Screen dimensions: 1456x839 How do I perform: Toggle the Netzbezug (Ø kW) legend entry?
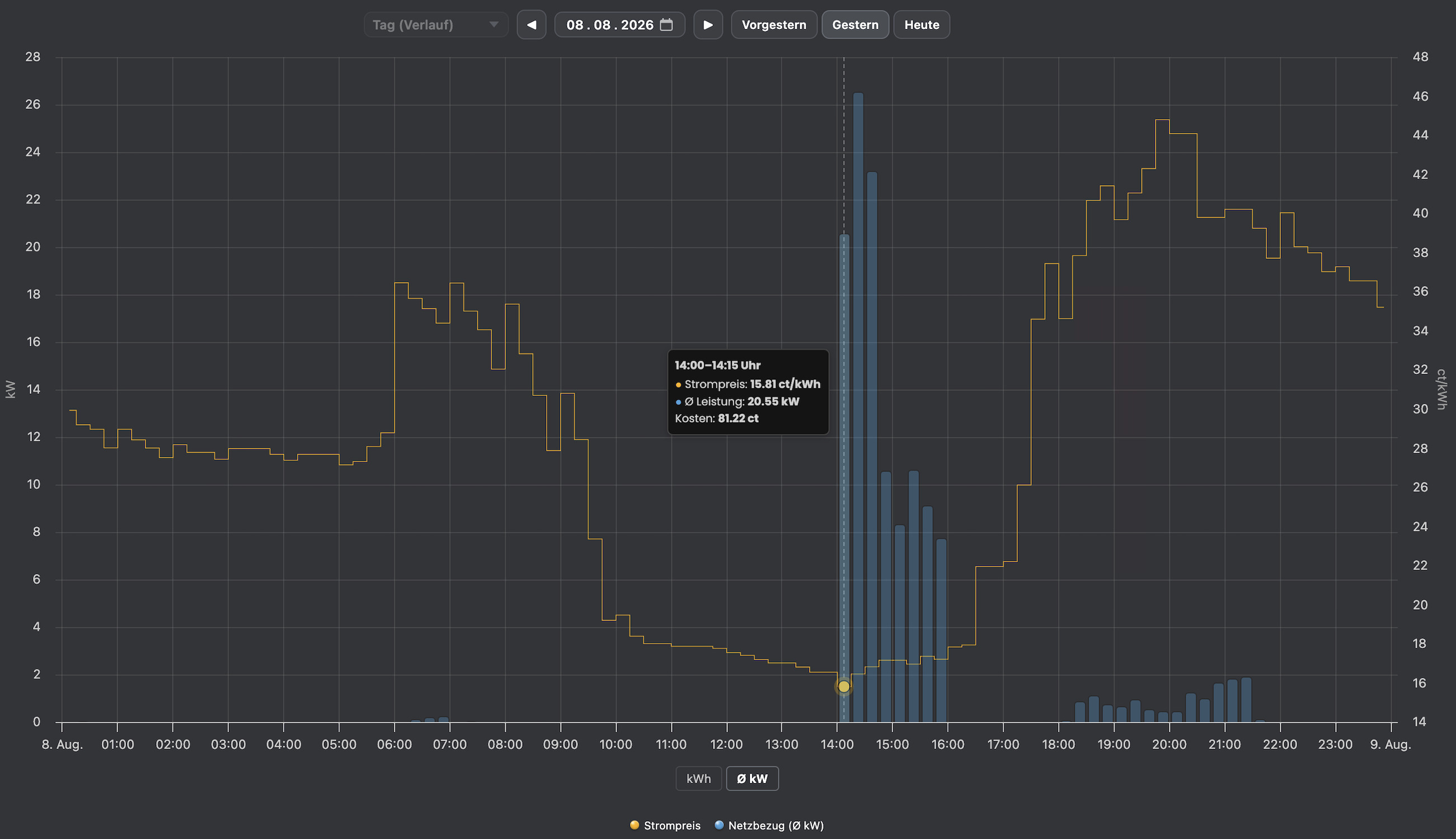point(769,825)
